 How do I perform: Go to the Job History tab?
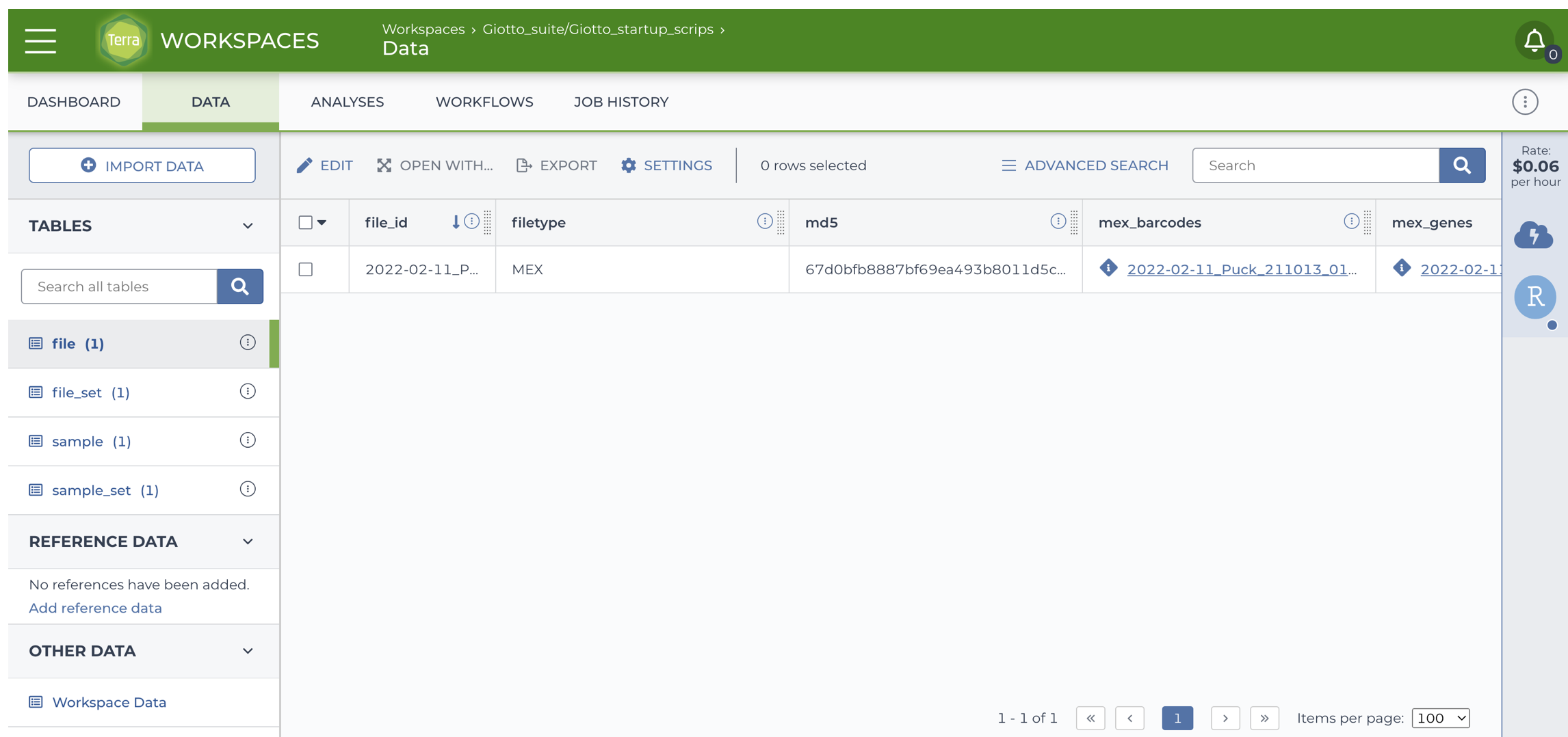[620, 102]
